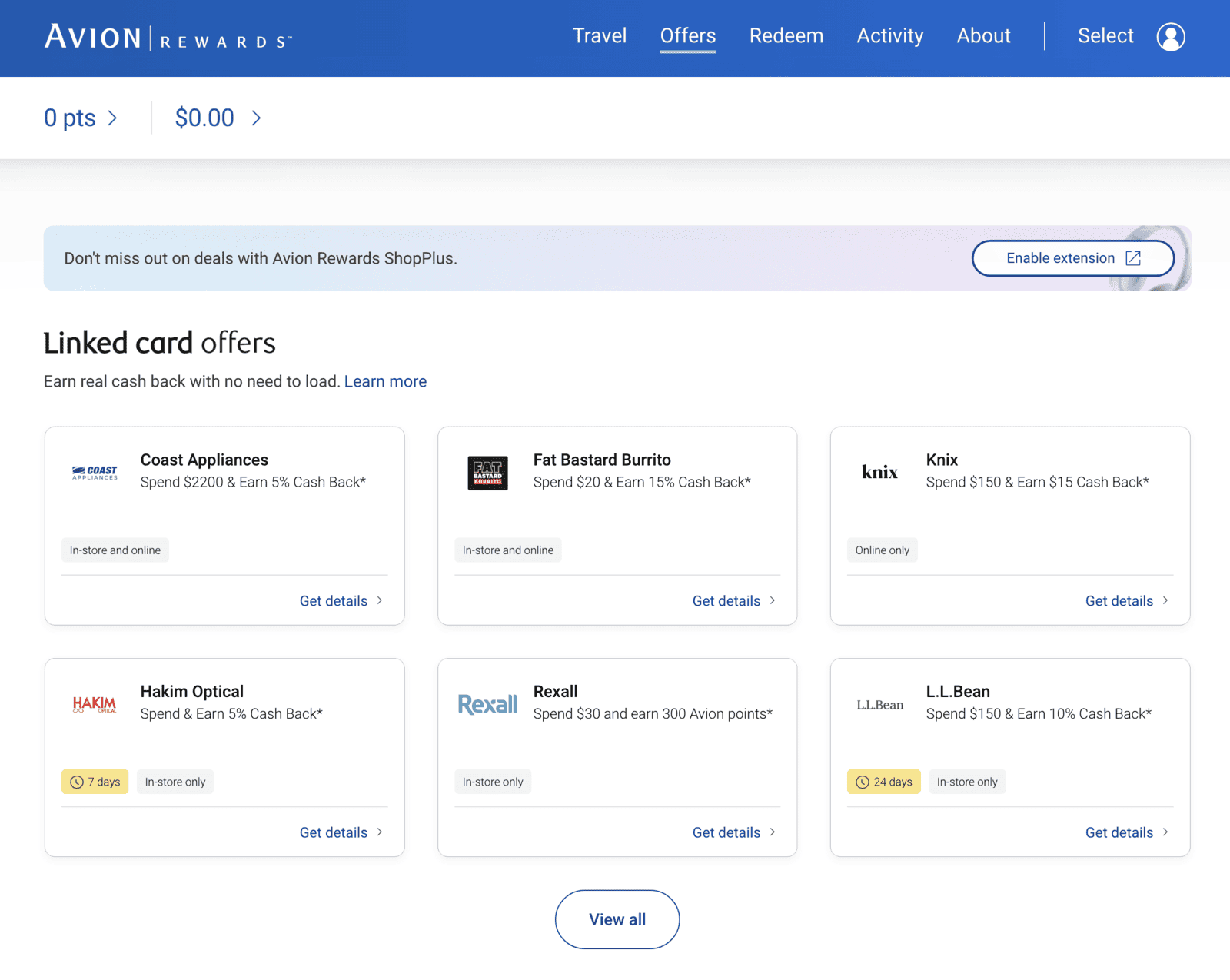1230x980 pixels.
Task: Get details for the Rexall offer
Action: click(726, 832)
